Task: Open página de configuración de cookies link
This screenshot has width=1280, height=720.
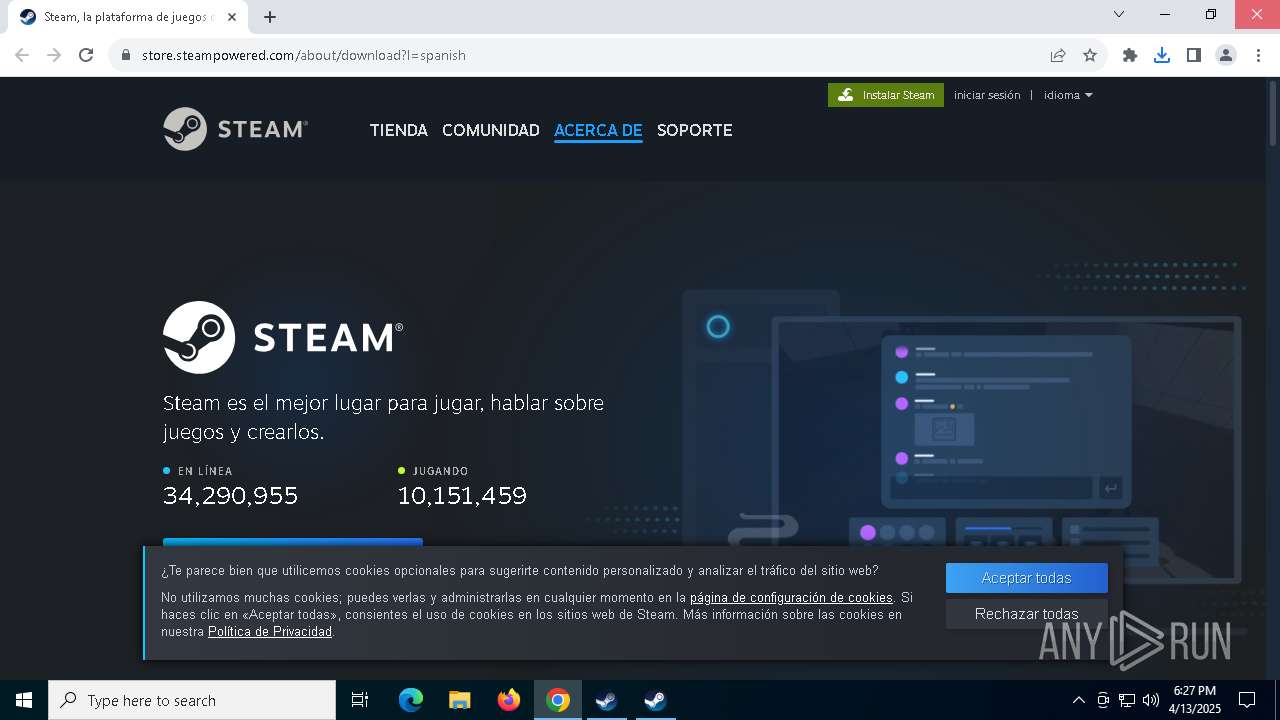Action: pos(791,598)
